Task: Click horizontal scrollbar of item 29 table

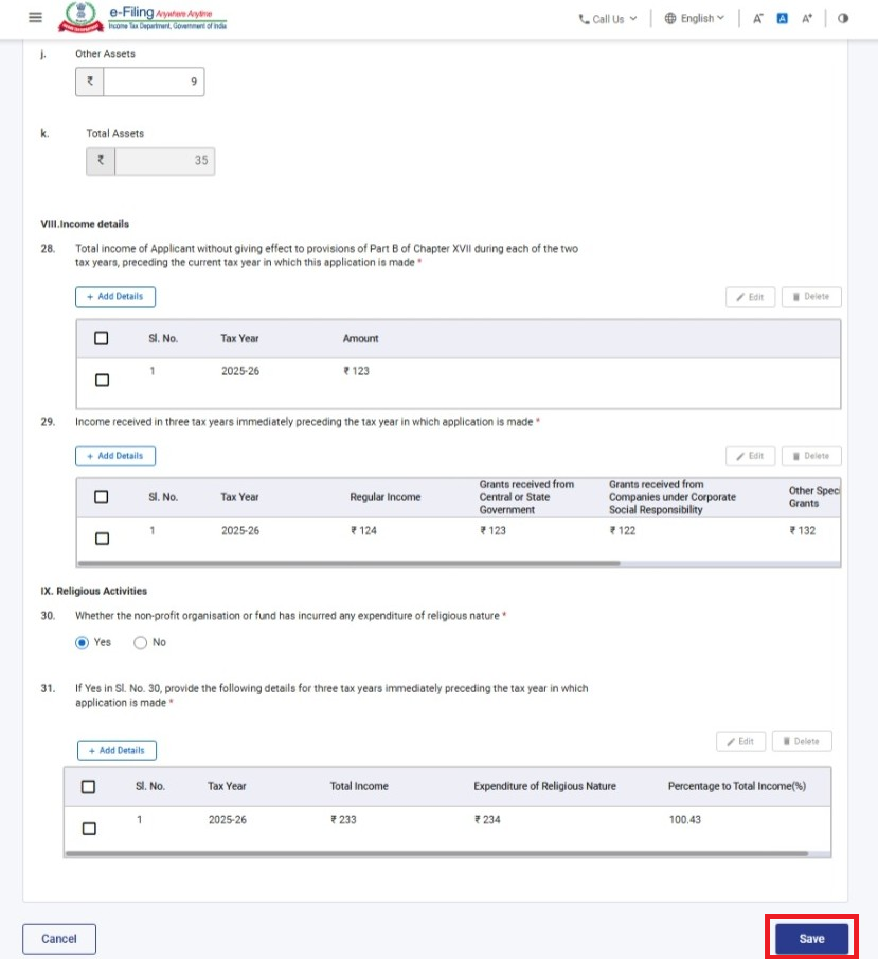Action: pos(350,563)
